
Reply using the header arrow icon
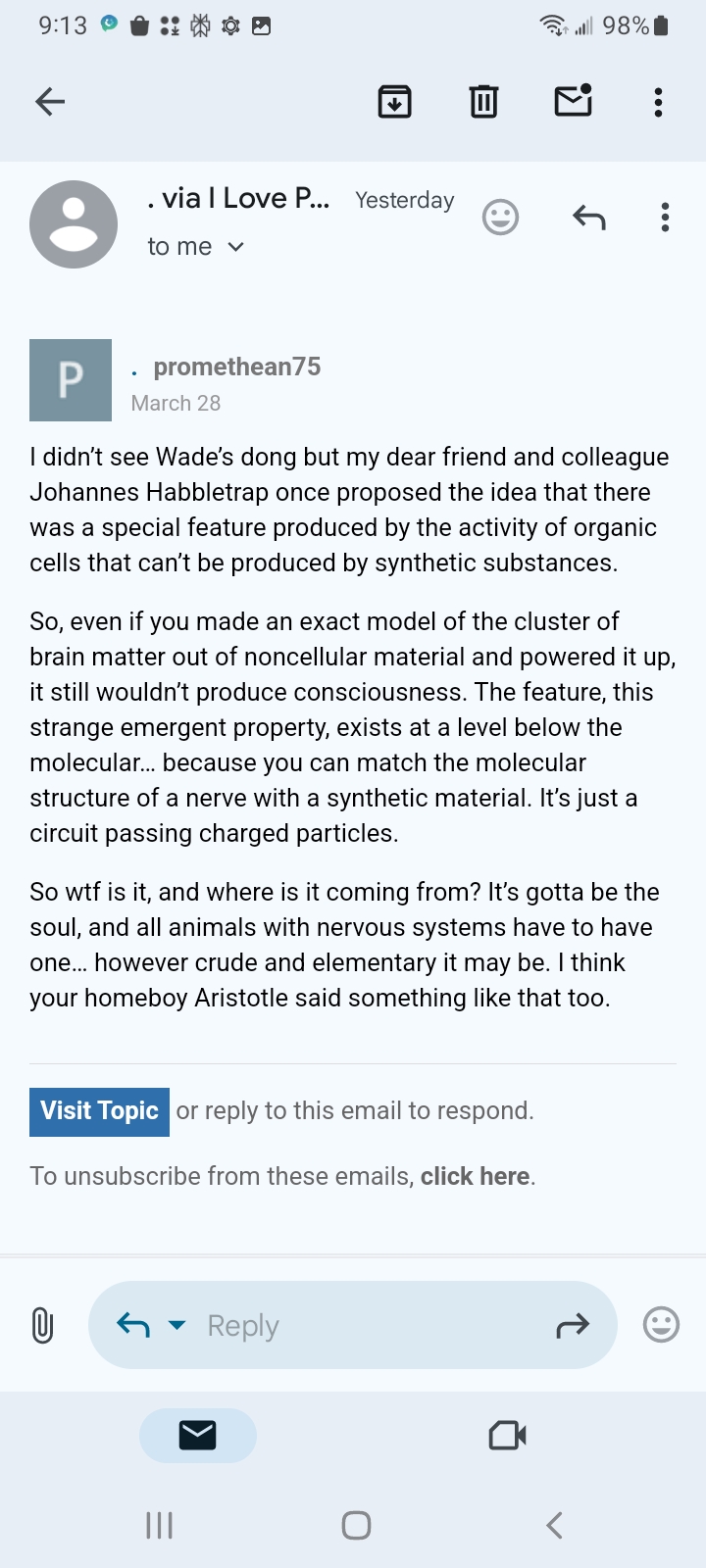click(x=588, y=217)
